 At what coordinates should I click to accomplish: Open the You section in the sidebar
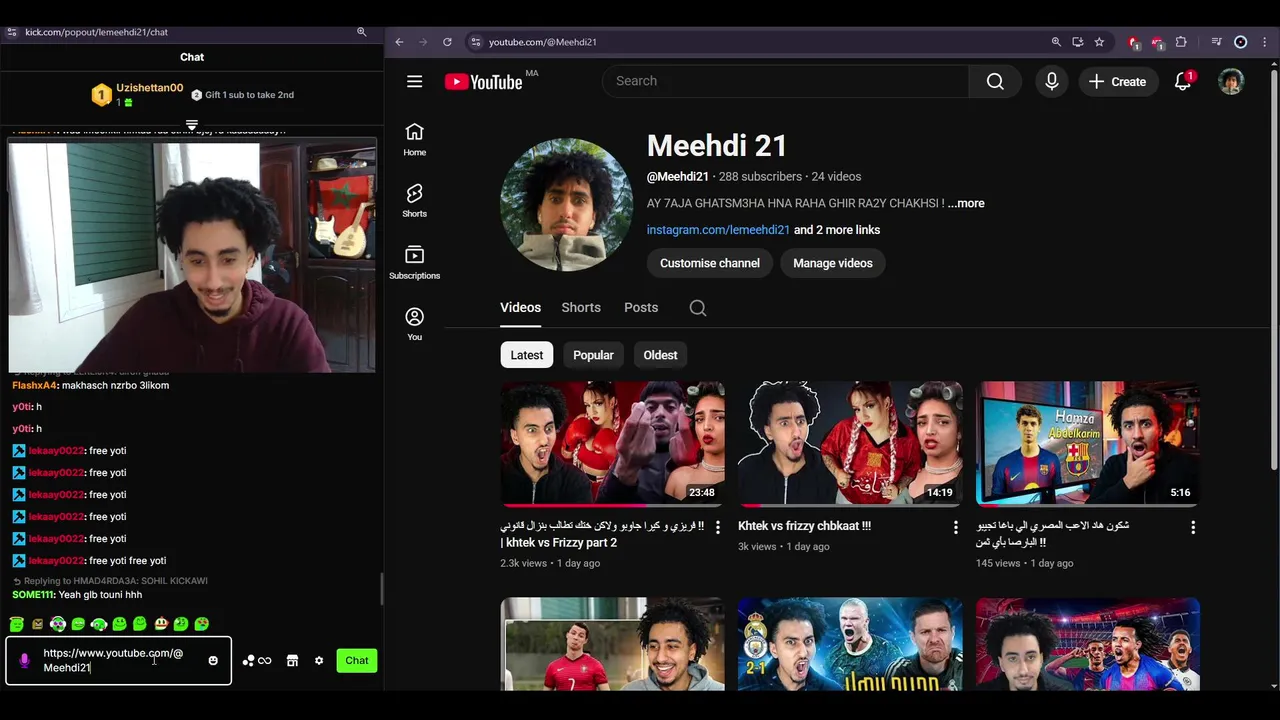[414, 324]
